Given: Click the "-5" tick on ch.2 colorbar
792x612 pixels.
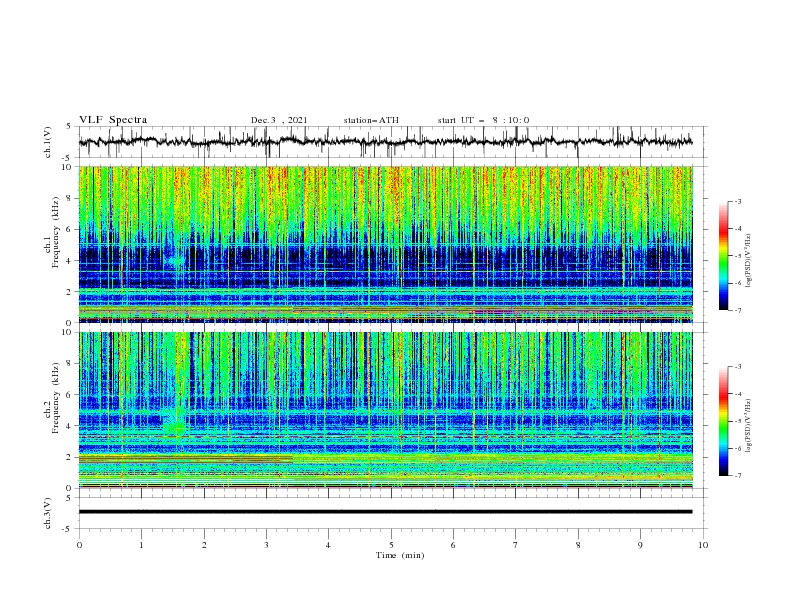Looking at the screenshot, I should tap(737, 421).
